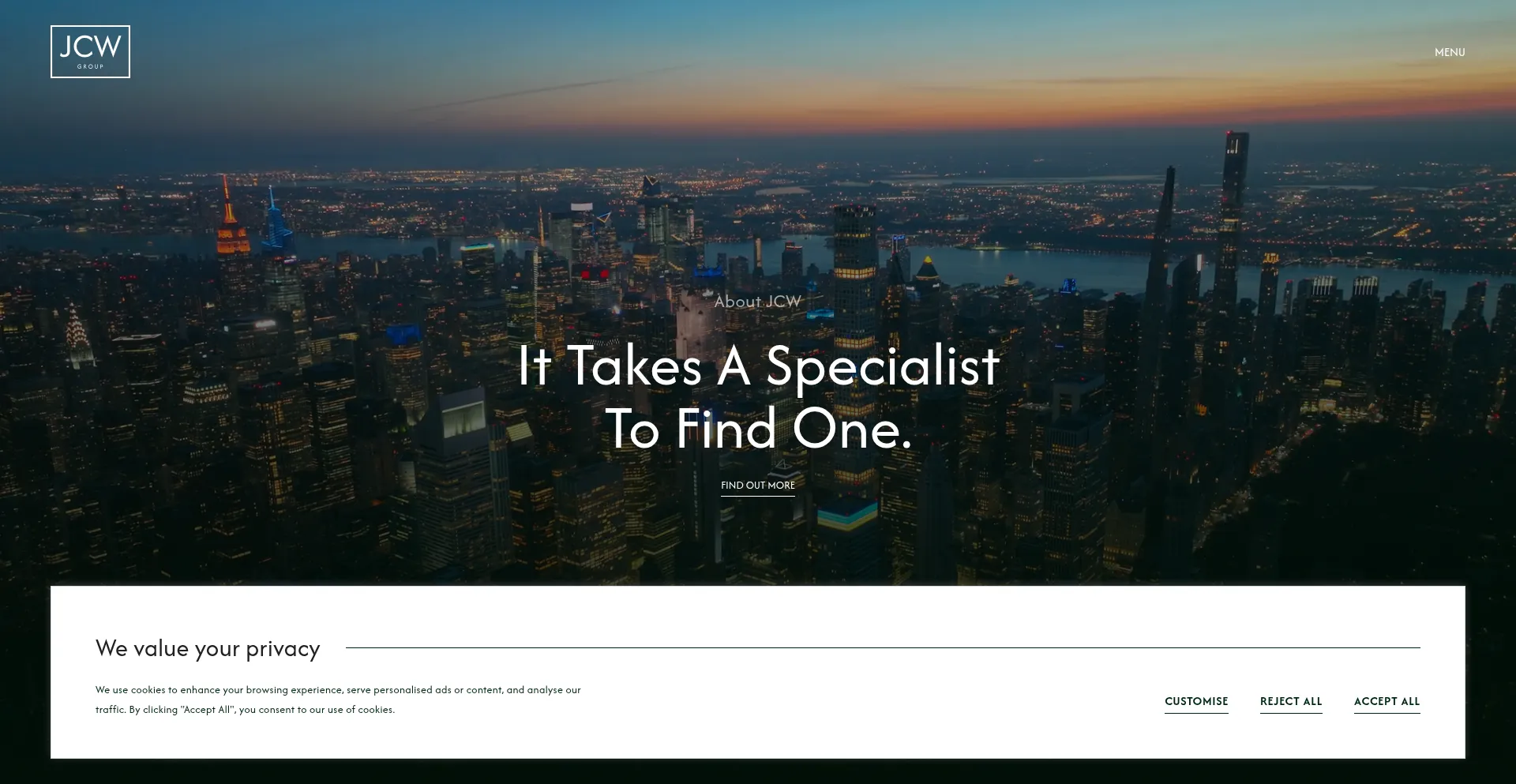The width and height of the screenshot is (1516, 784).
Task: Click the JCW Group logo
Action: click(90, 51)
